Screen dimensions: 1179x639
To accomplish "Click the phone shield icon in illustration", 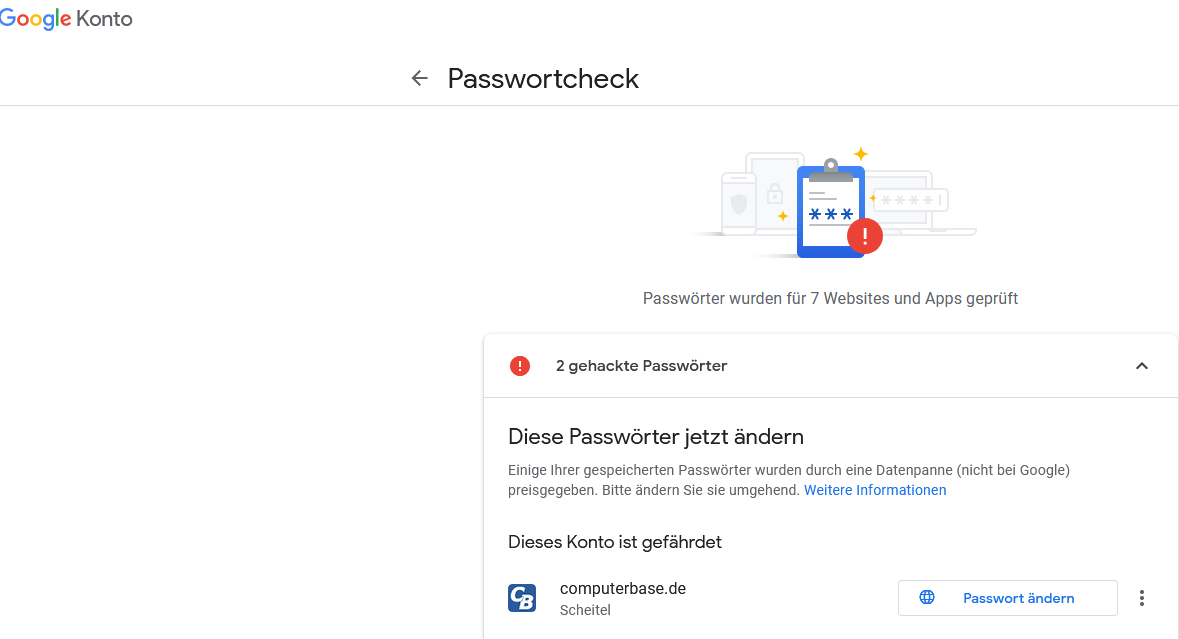I will (x=739, y=204).
